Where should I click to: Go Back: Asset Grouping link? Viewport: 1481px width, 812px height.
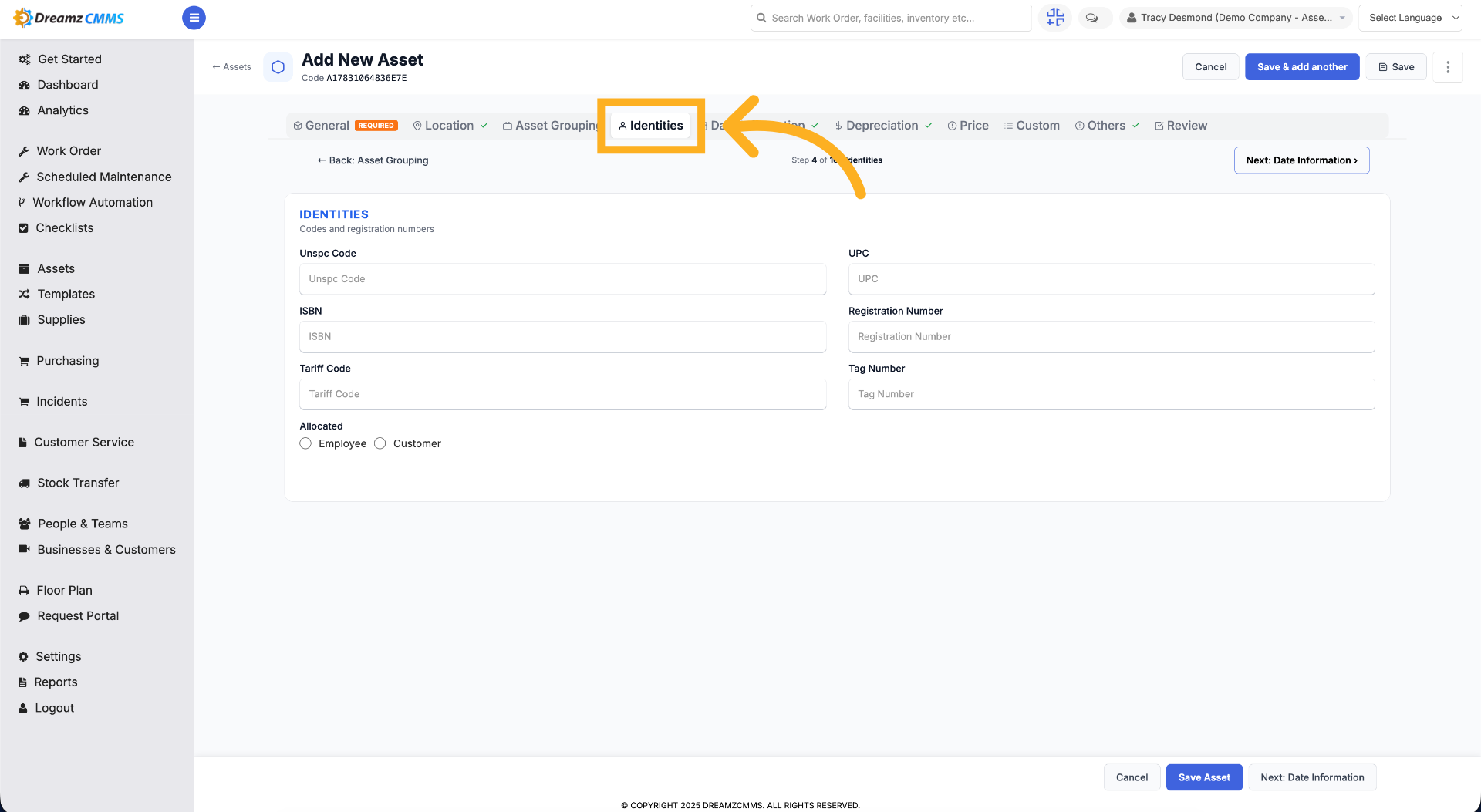[x=373, y=160]
